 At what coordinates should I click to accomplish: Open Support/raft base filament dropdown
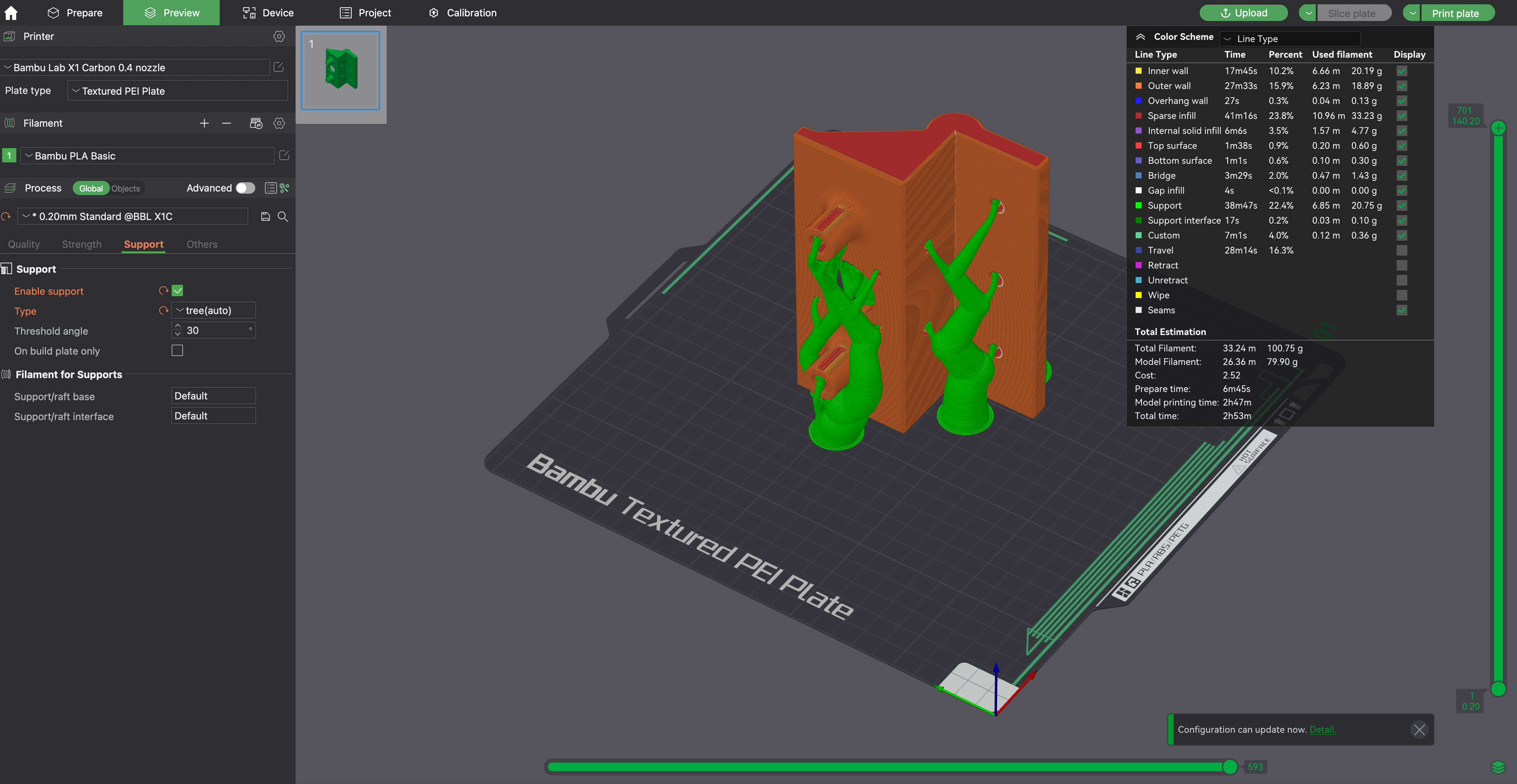coord(213,396)
